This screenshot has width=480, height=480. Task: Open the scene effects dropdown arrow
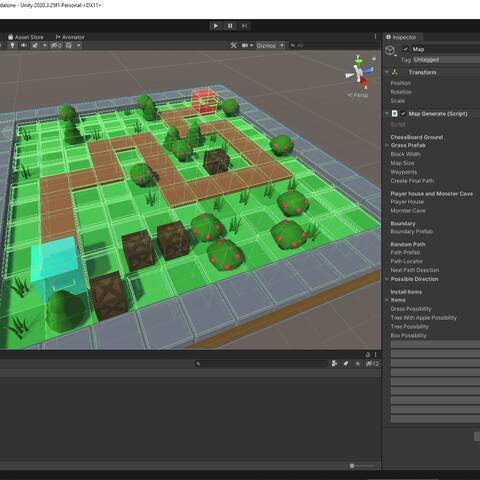(45, 45)
